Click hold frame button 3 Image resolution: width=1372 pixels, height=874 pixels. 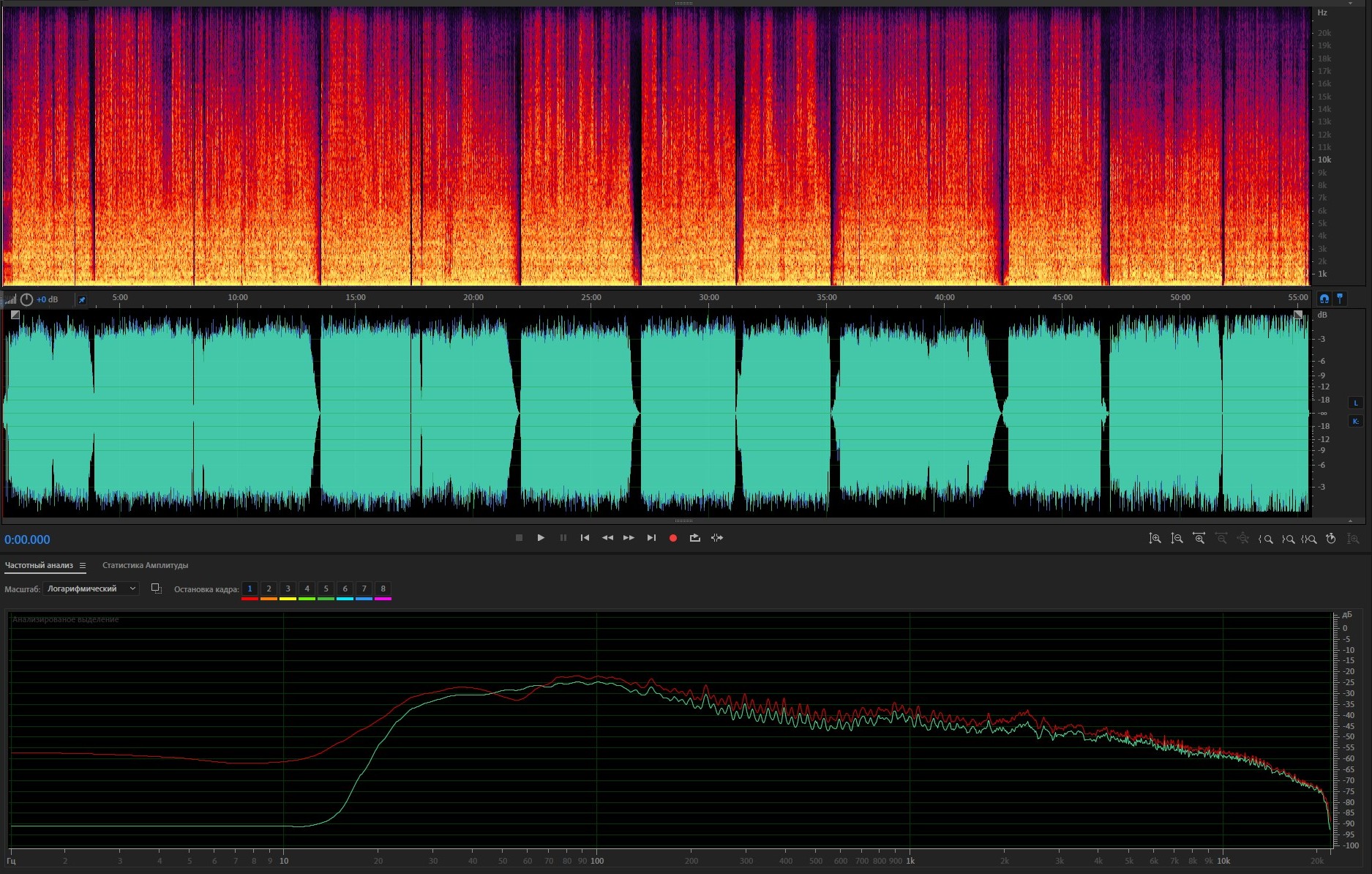(x=288, y=589)
